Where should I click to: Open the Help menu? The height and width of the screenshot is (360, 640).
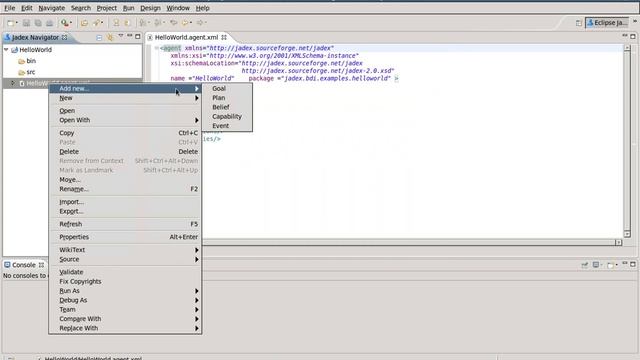202,8
